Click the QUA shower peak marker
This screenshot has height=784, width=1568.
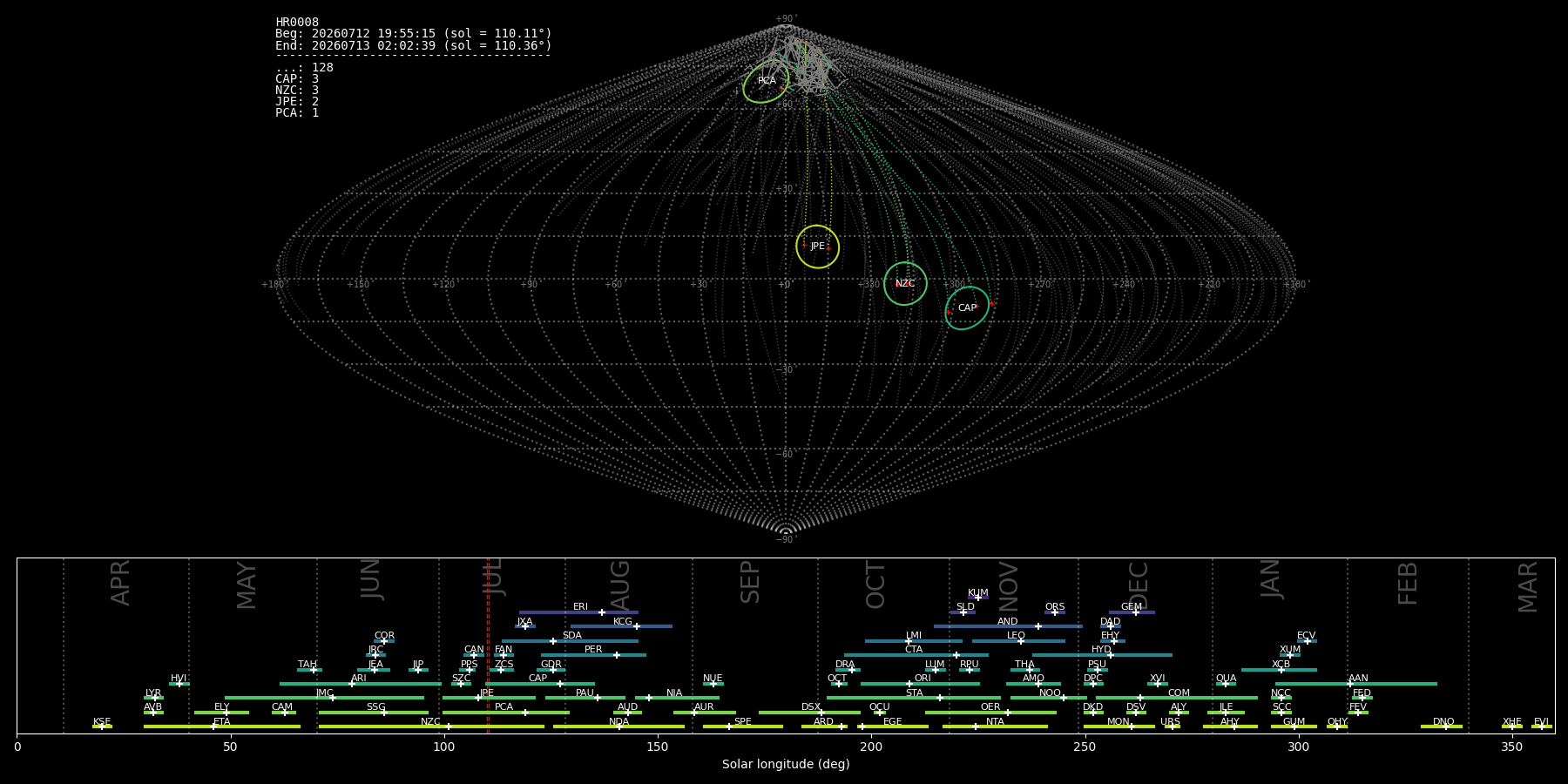click(x=1226, y=684)
